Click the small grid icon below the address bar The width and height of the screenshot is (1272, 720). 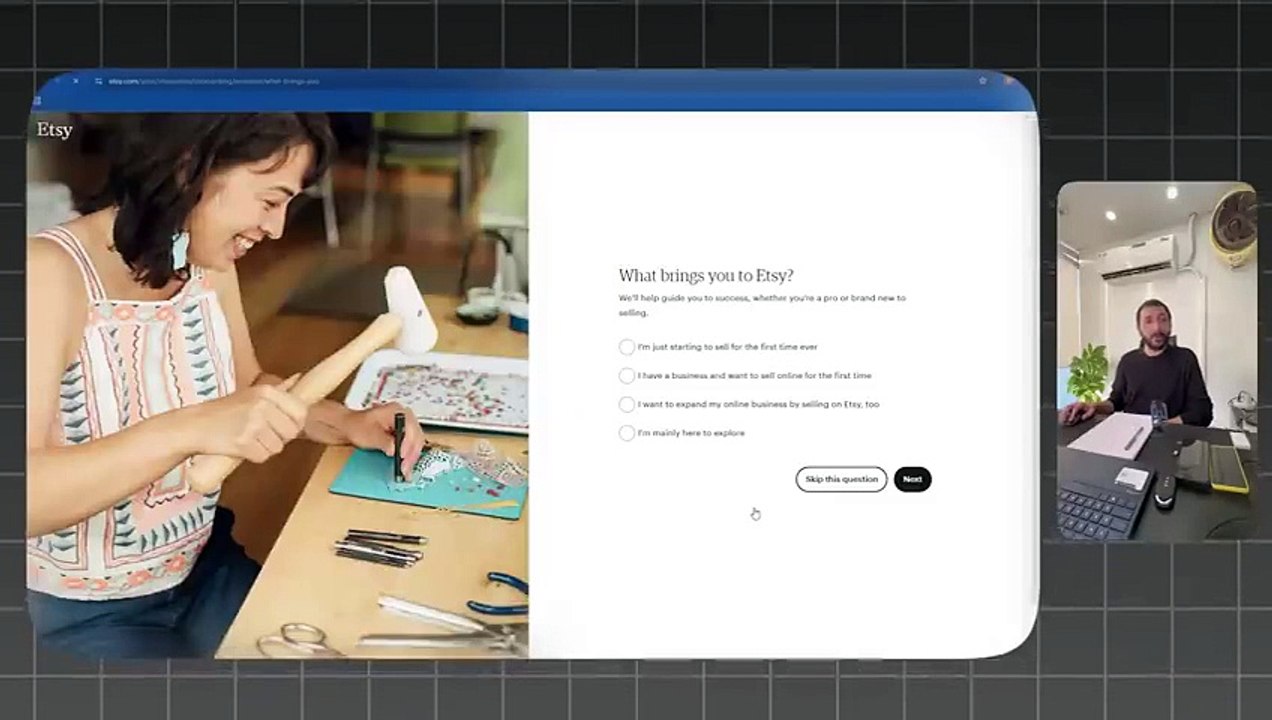coord(36,101)
